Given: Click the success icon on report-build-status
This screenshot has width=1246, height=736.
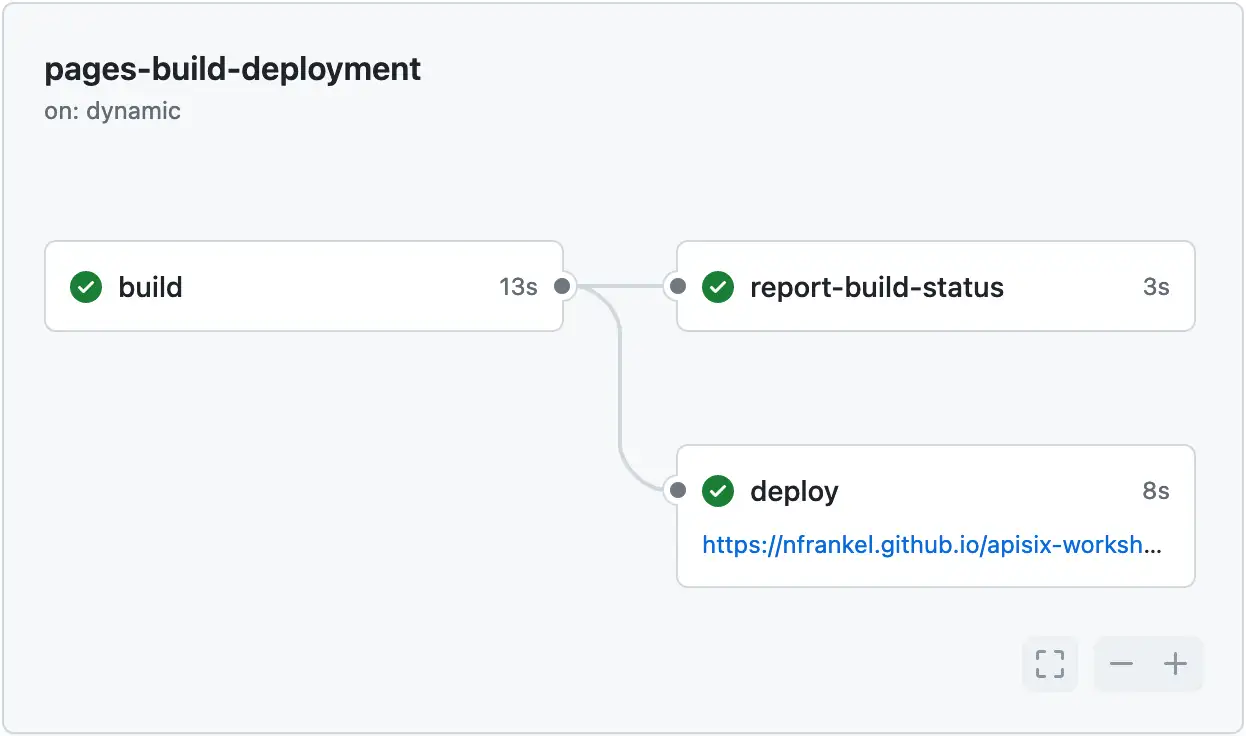Looking at the screenshot, I should click(718, 287).
